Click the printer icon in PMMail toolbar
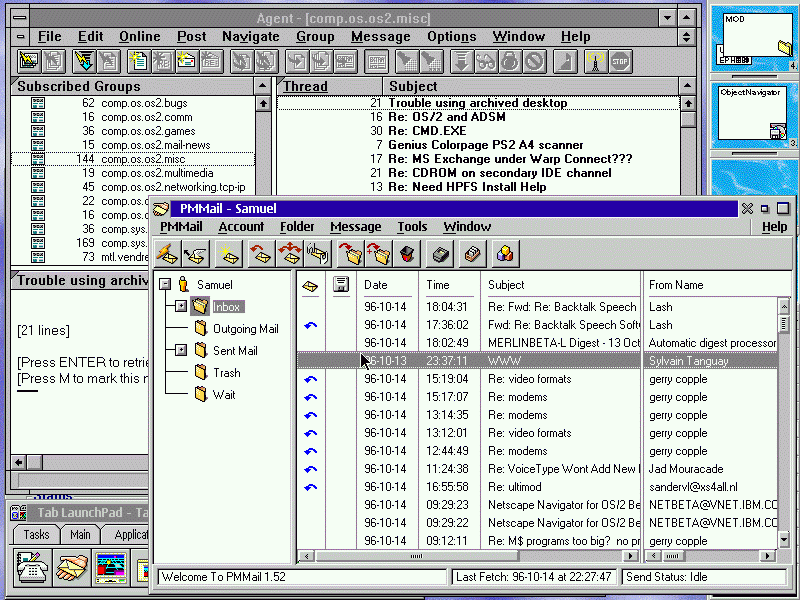Viewport: 800px width, 600px height. 440,254
